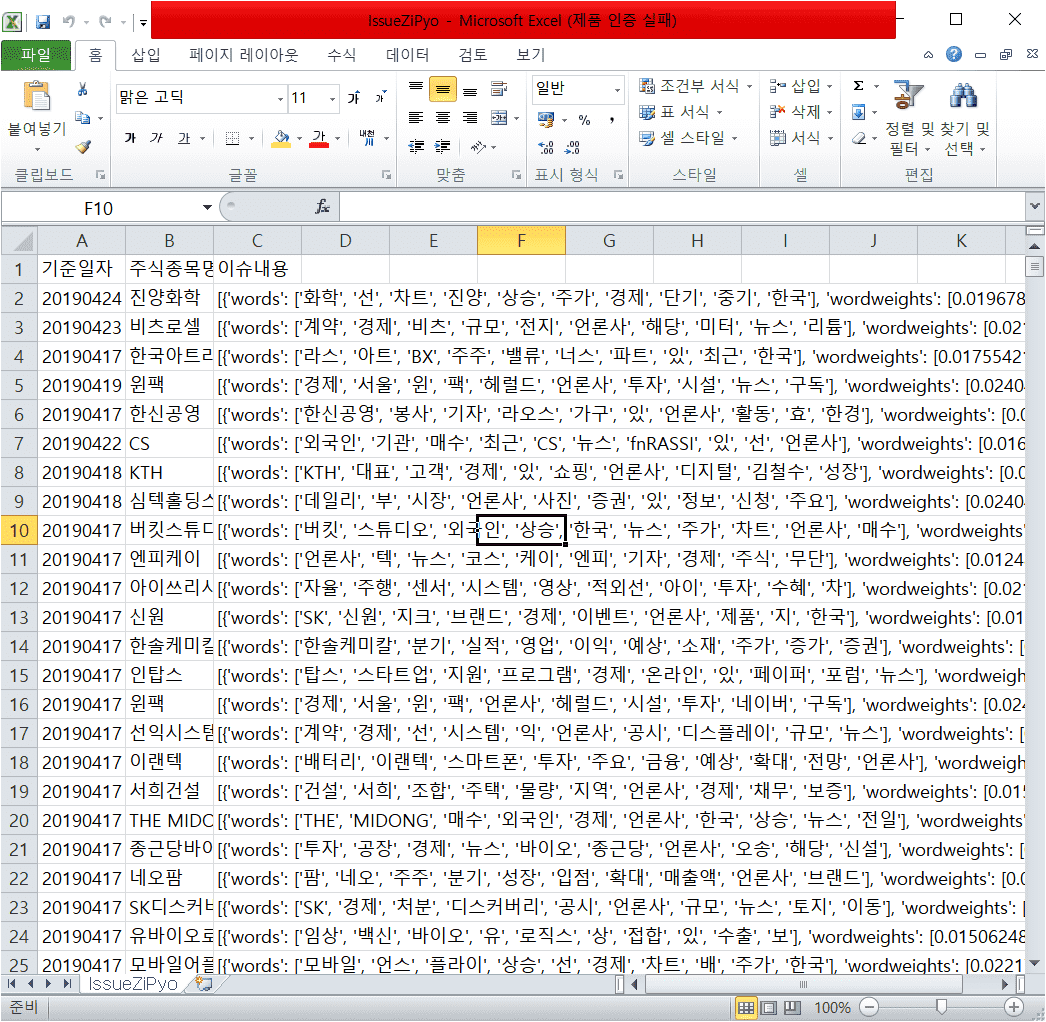This screenshot has width=1046, height=1022.
Task: Switch to Page Layout (페이지 레이아웃) tab
Action: click(x=243, y=55)
